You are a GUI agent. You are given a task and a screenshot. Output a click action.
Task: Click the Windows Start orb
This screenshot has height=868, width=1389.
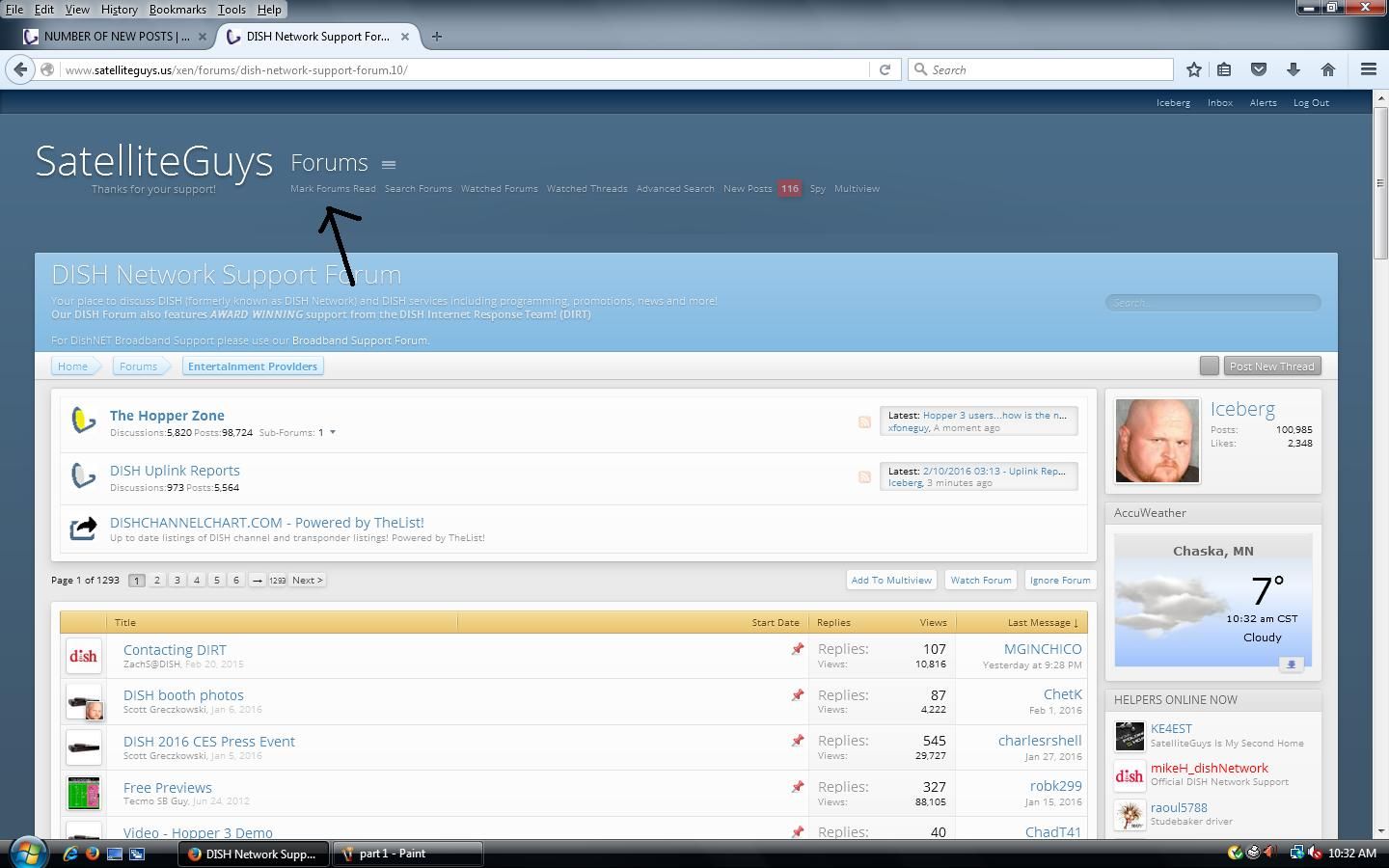(28, 854)
